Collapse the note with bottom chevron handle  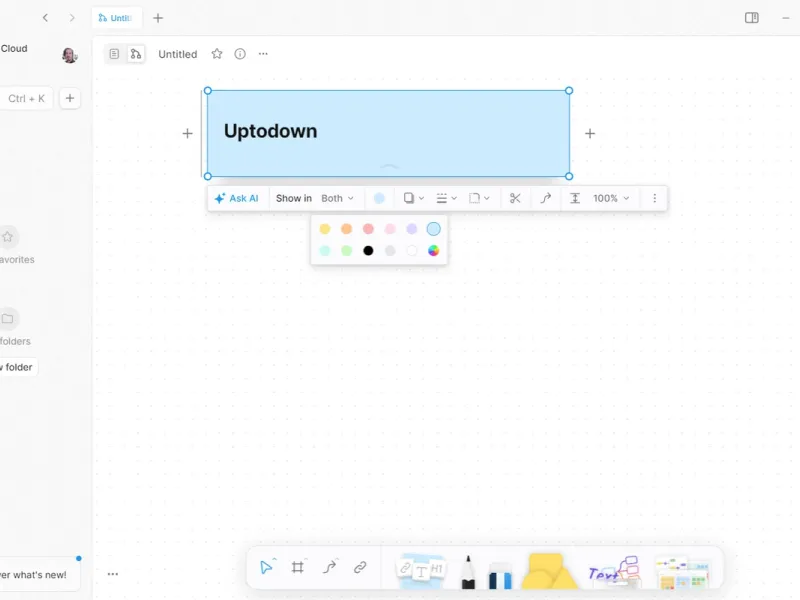[389, 167]
